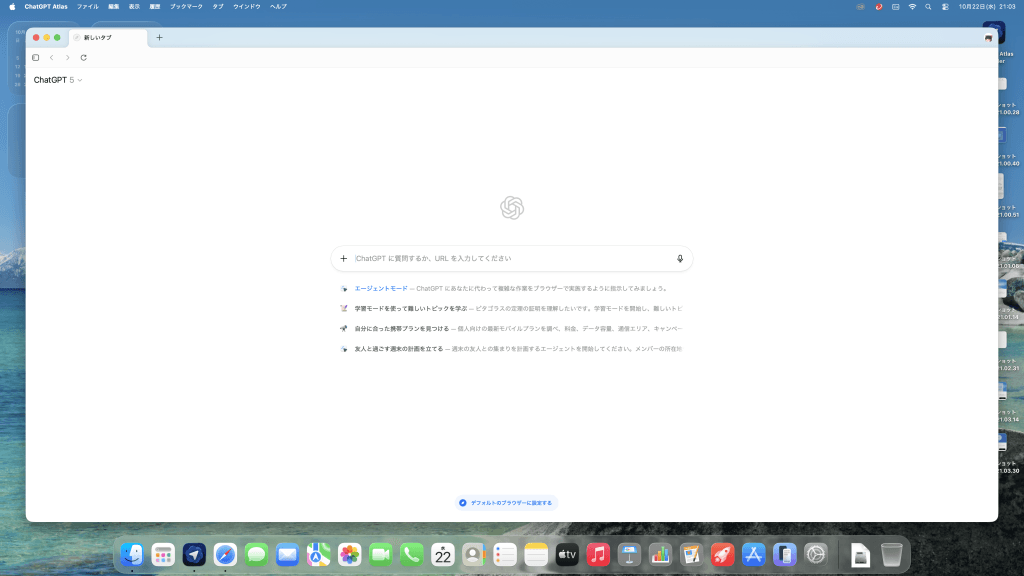Expand the ChatGPT 5 model dropdown
Screen dimensions: 1024x576
[58, 80]
